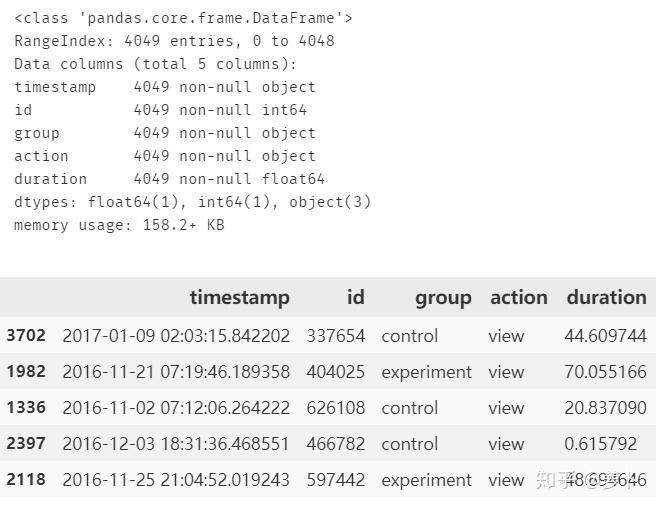656x509 pixels.
Task: Click row index 1982
Action: click(x=26, y=372)
